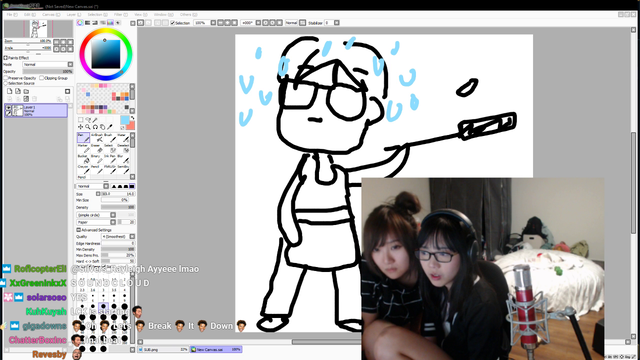Open the Stabilizer value dropdown
Screen dimensions: 640x360
pyautogui.click(x=337, y=23)
